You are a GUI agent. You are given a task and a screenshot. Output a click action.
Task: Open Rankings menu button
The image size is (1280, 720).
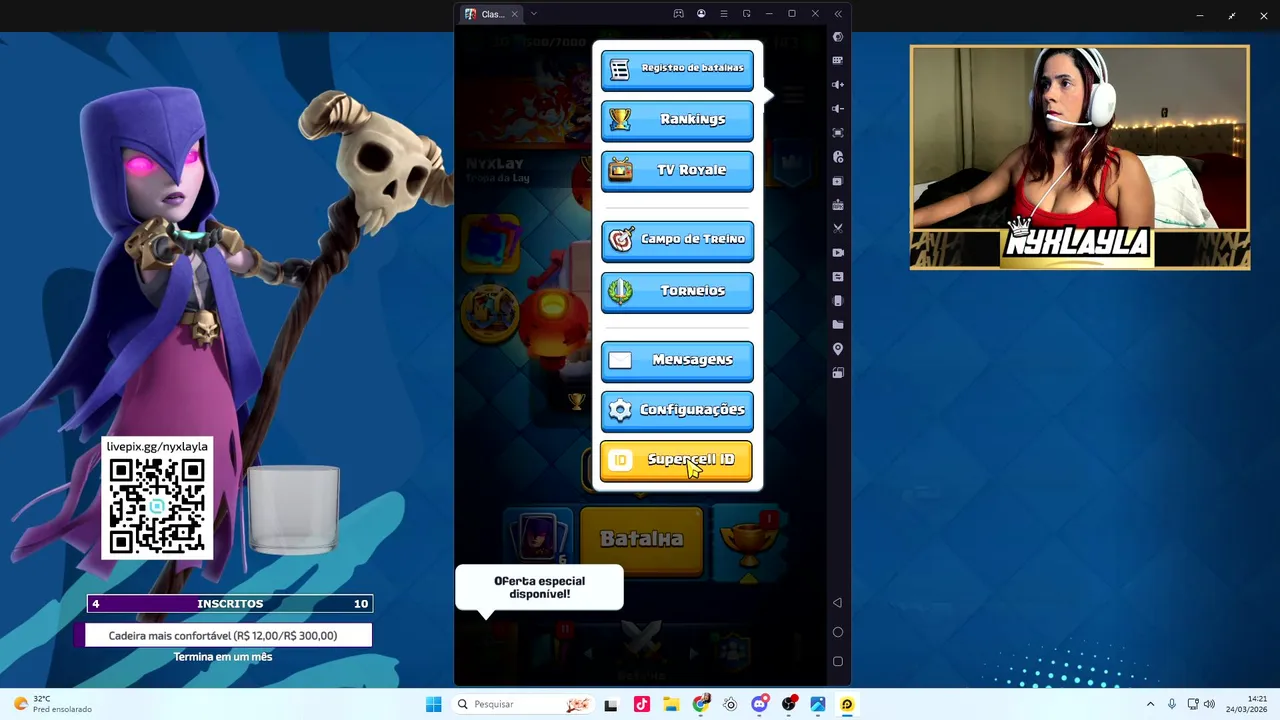click(x=677, y=120)
